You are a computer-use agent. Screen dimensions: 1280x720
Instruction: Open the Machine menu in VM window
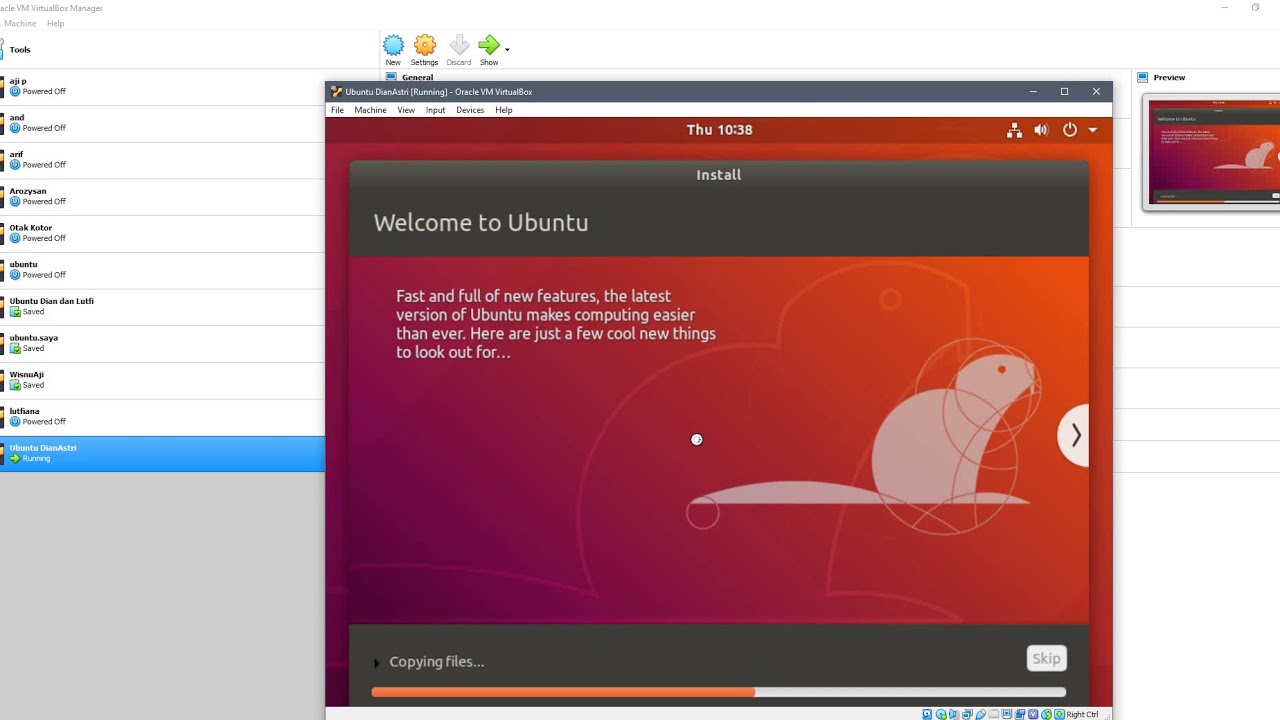point(370,110)
